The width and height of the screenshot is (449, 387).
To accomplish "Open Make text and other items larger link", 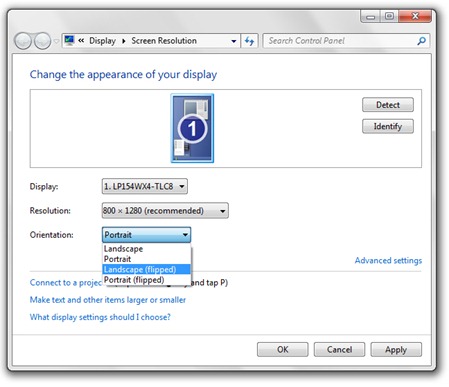I will click(108, 300).
